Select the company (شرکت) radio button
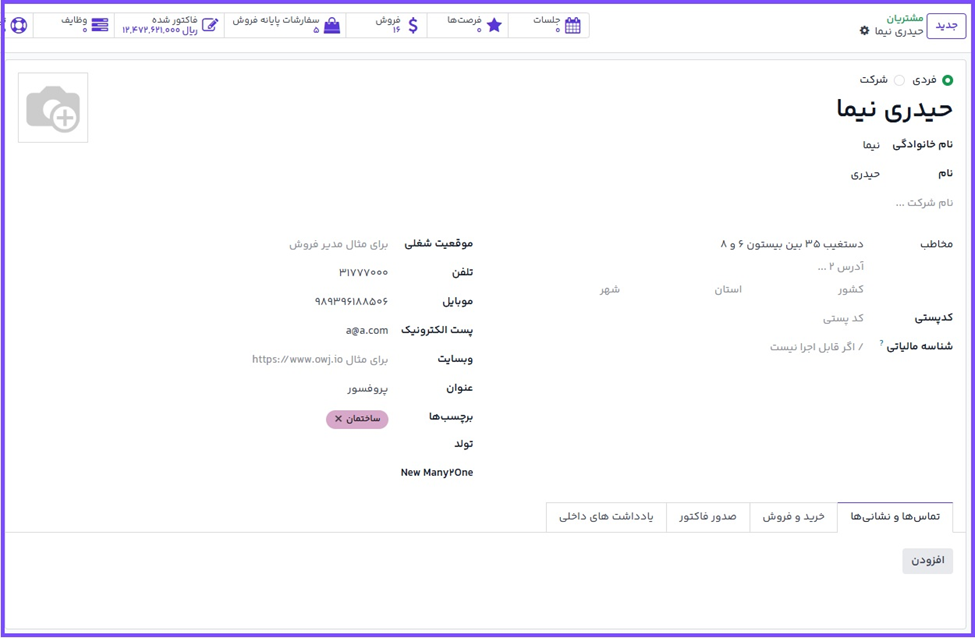Screen dimensions: 975x638 (899, 80)
